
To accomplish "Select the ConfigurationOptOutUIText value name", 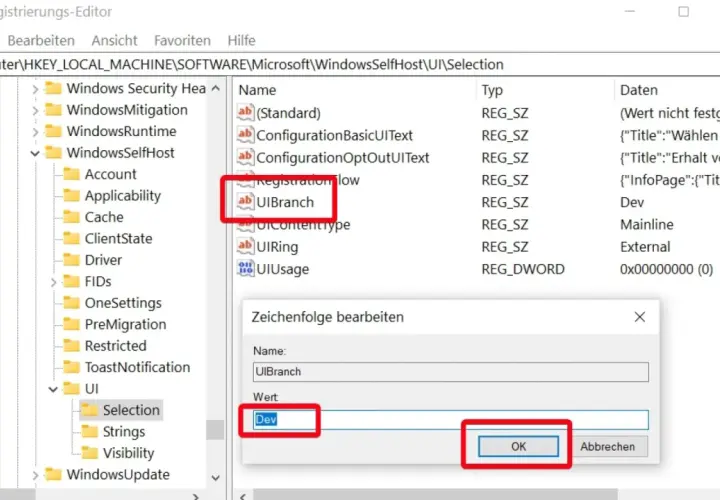I will [343, 157].
